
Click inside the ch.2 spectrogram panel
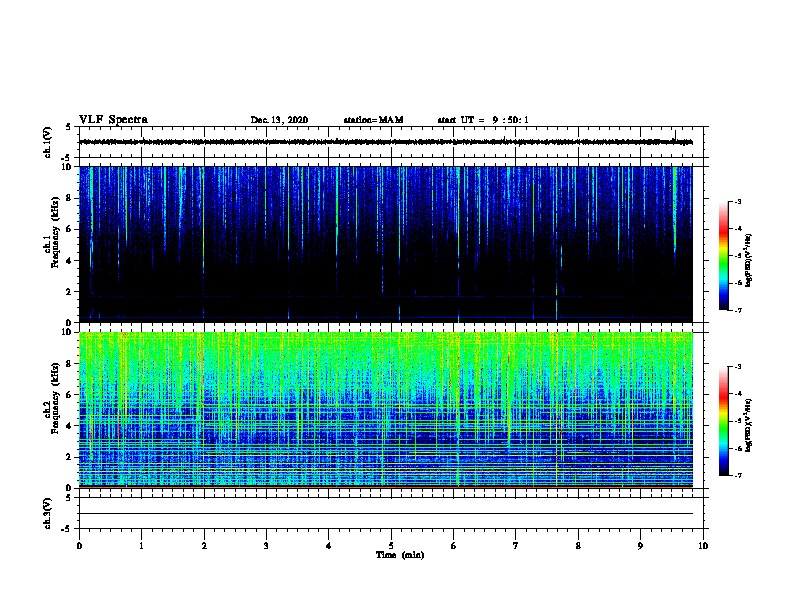tap(386, 410)
